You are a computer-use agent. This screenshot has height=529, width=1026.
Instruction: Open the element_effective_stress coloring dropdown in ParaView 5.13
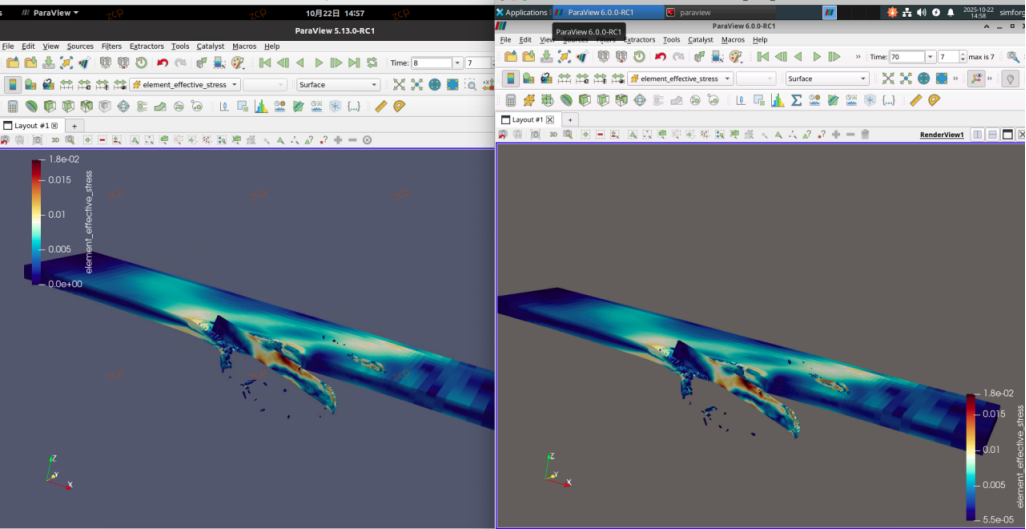[x=185, y=84]
